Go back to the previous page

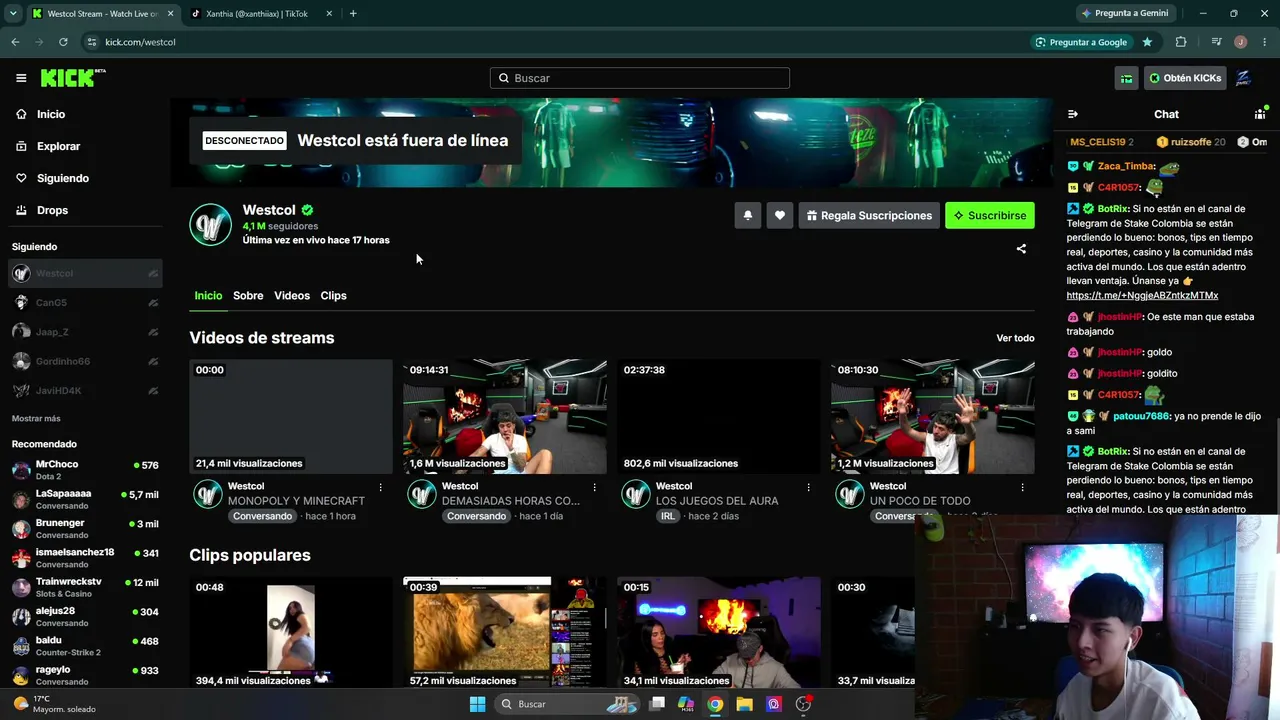(15, 42)
